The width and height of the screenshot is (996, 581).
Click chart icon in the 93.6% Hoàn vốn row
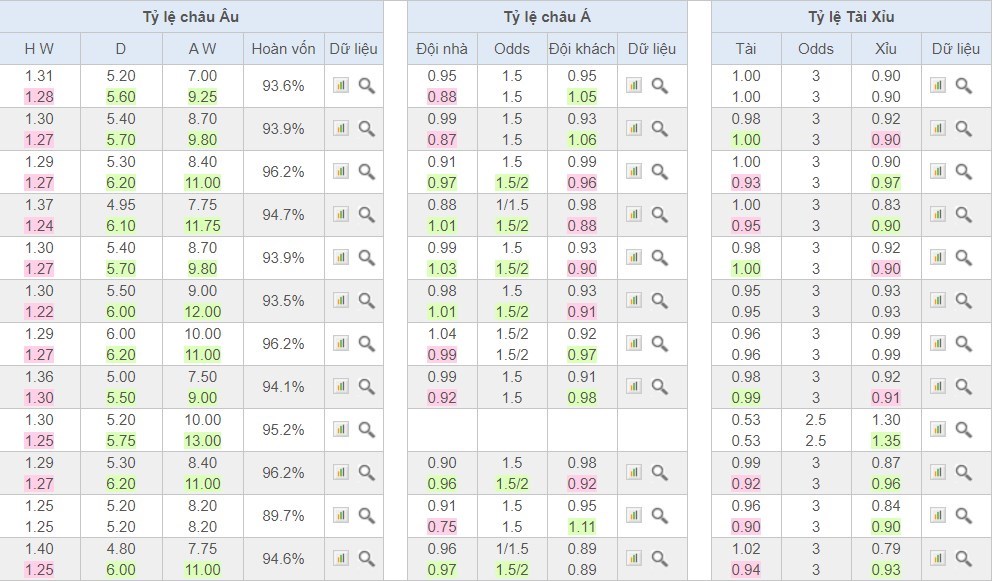click(340, 86)
